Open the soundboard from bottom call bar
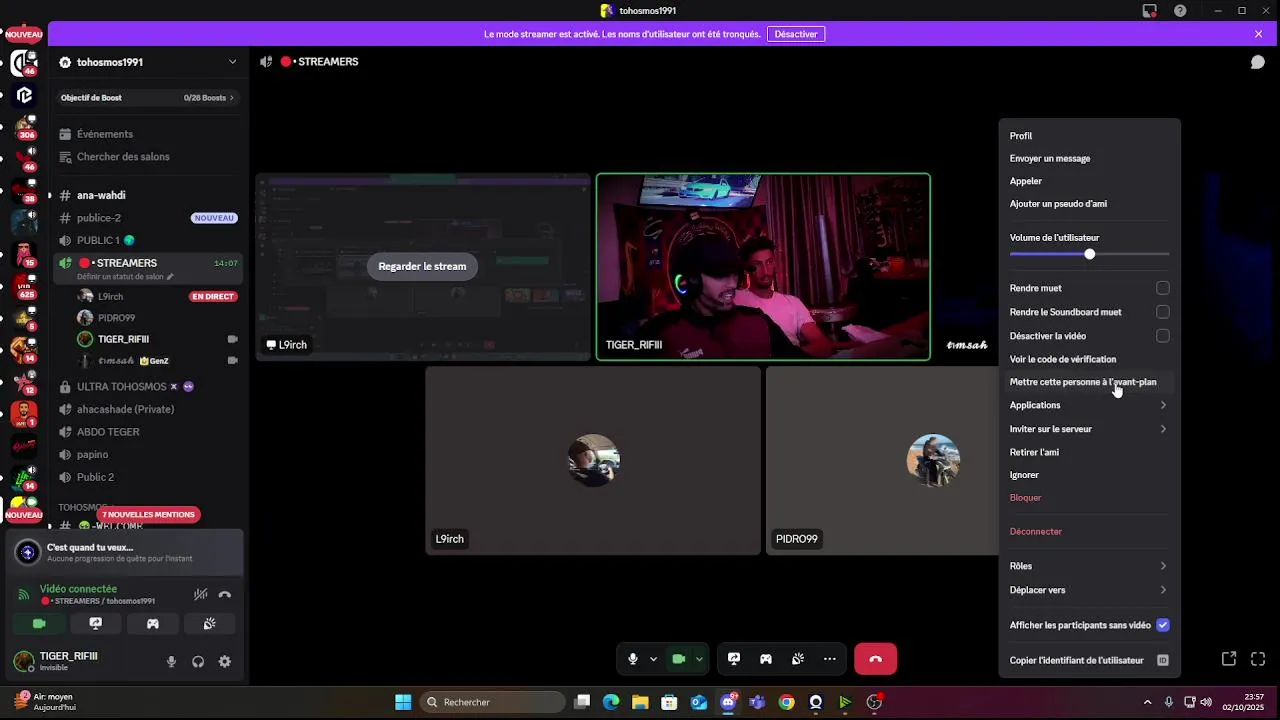The width and height of the screenshot is (1280, 720). [798, 659]
